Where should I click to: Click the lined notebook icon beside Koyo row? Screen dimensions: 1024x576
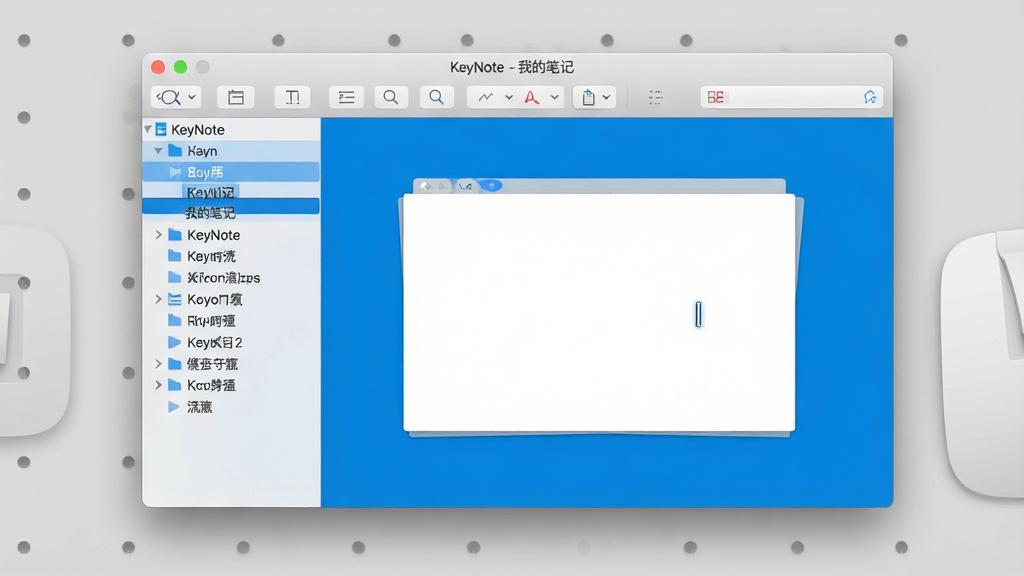[x=174, y=299]
